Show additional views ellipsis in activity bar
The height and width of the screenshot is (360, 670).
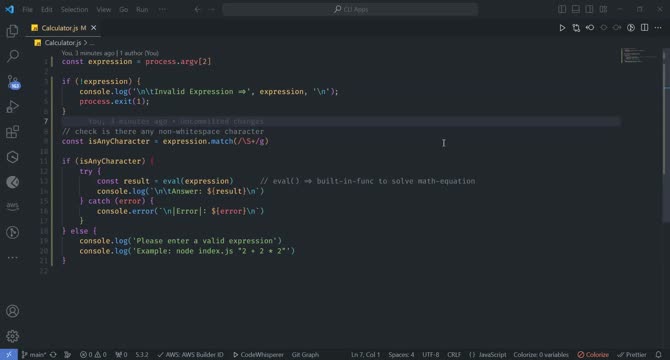tap(12, 258)
